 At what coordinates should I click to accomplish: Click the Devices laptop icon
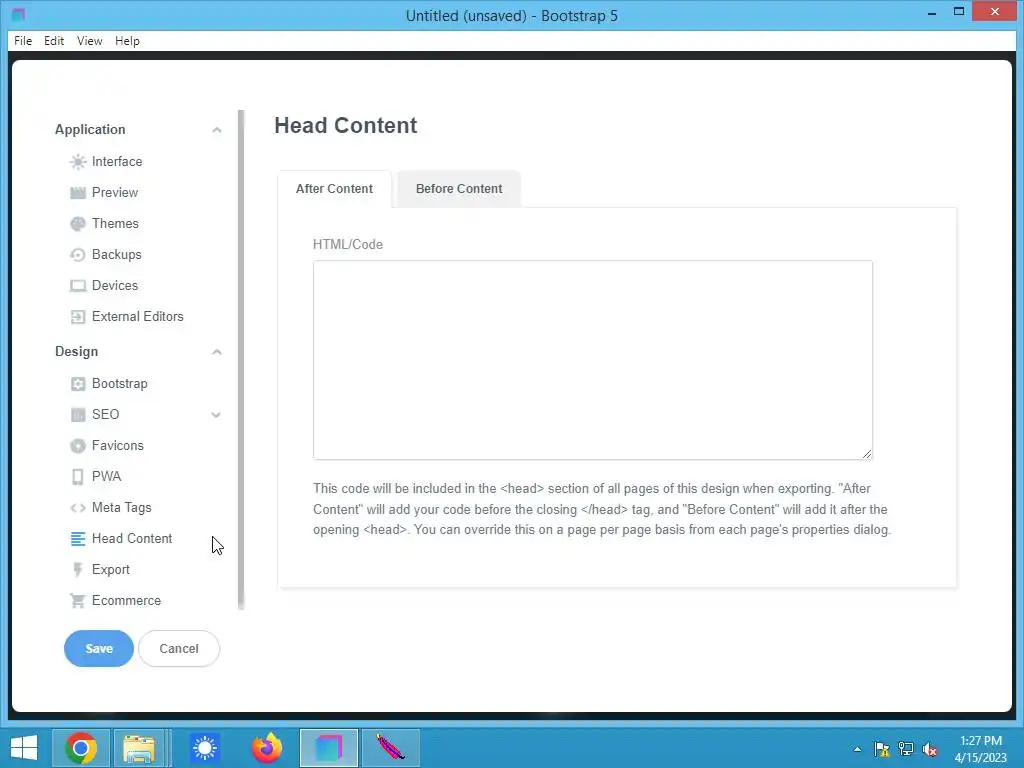click(78, 285)
